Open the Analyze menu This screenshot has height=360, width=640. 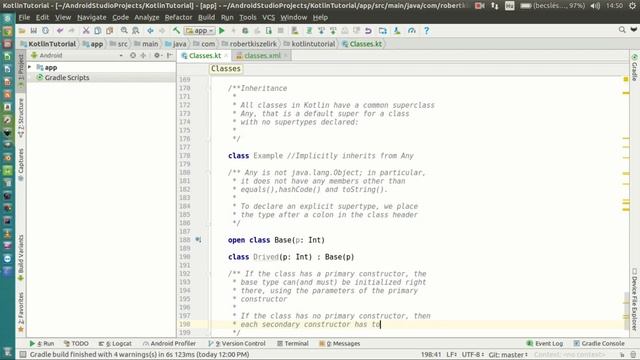coord(147,18)
